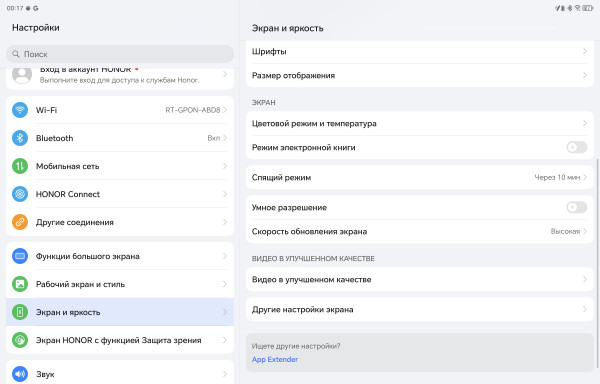Screen dimensions: 600x384
Task: Select Экран HONOR с функцией Защита зрения
Action: pyautogui.click(x=120, y=340)
